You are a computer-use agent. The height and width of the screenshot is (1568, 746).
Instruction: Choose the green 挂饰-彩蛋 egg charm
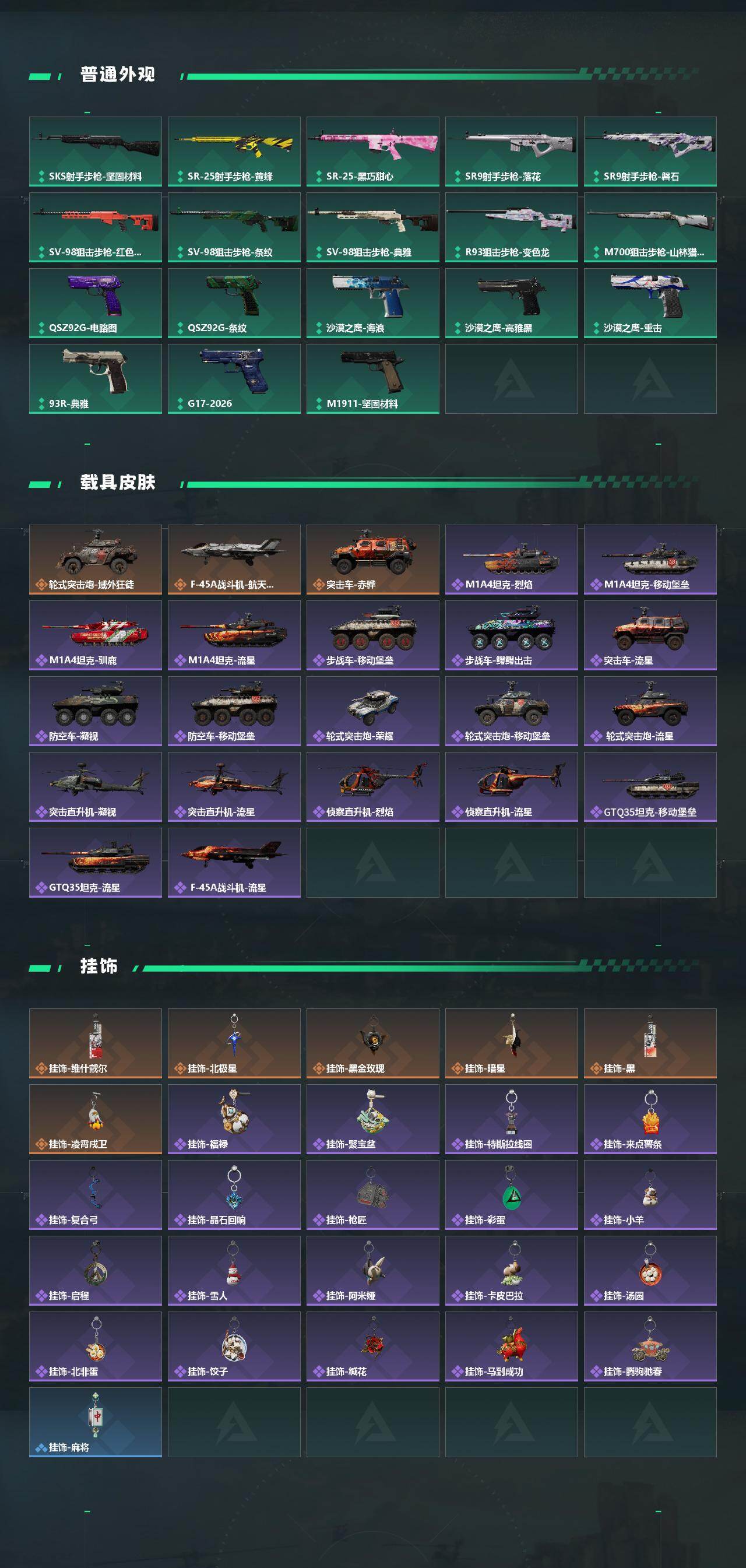click(512, 1195)
